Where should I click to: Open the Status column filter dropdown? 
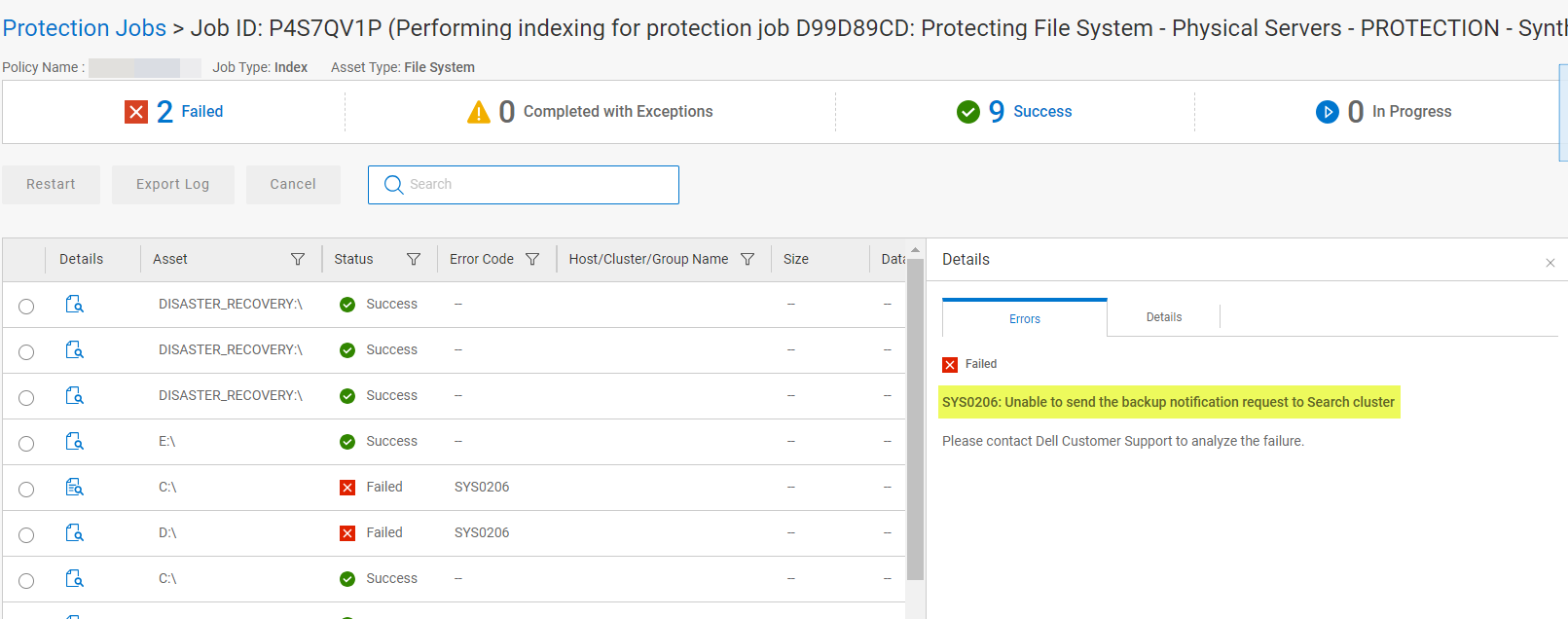[414, 259]
